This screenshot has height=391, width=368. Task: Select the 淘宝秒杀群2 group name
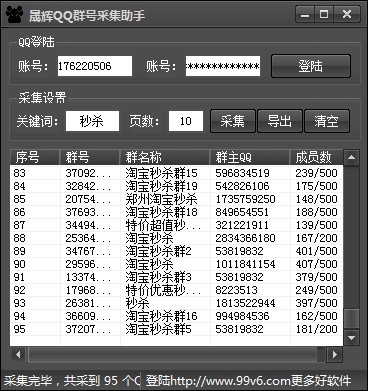click(x=159, y=251)
